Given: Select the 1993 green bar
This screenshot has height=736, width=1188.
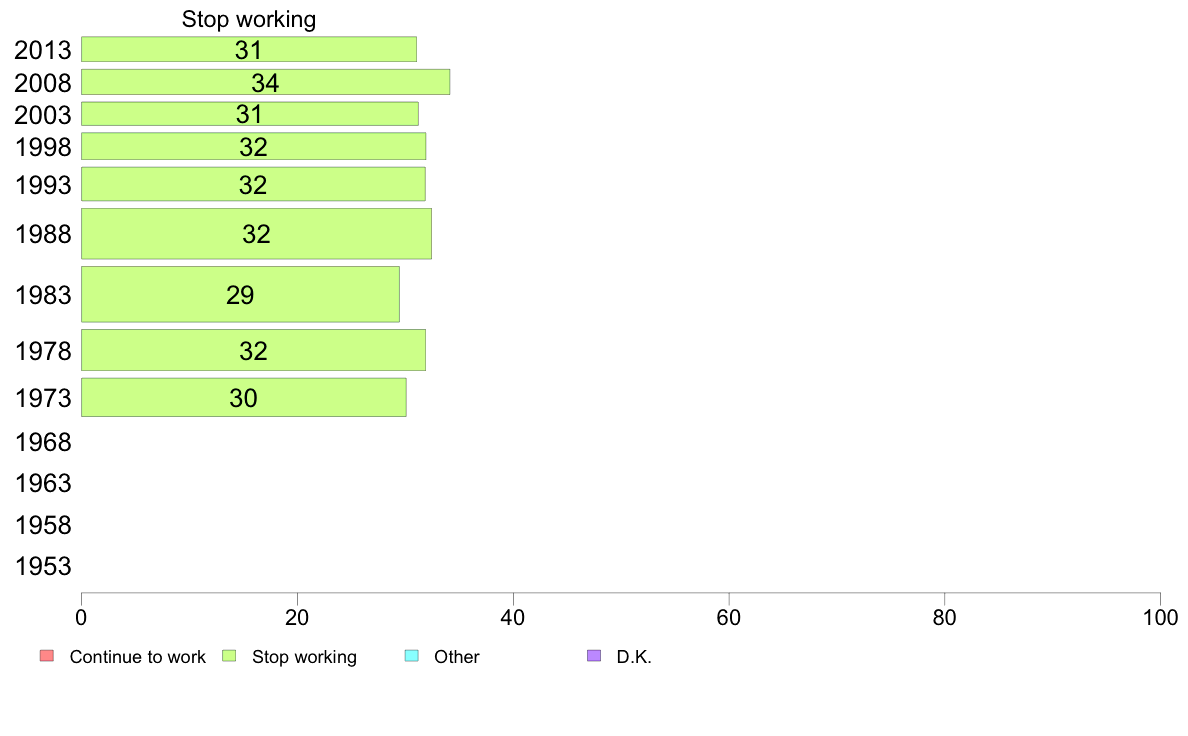Looking at the screenshot, I should point(254,184).
